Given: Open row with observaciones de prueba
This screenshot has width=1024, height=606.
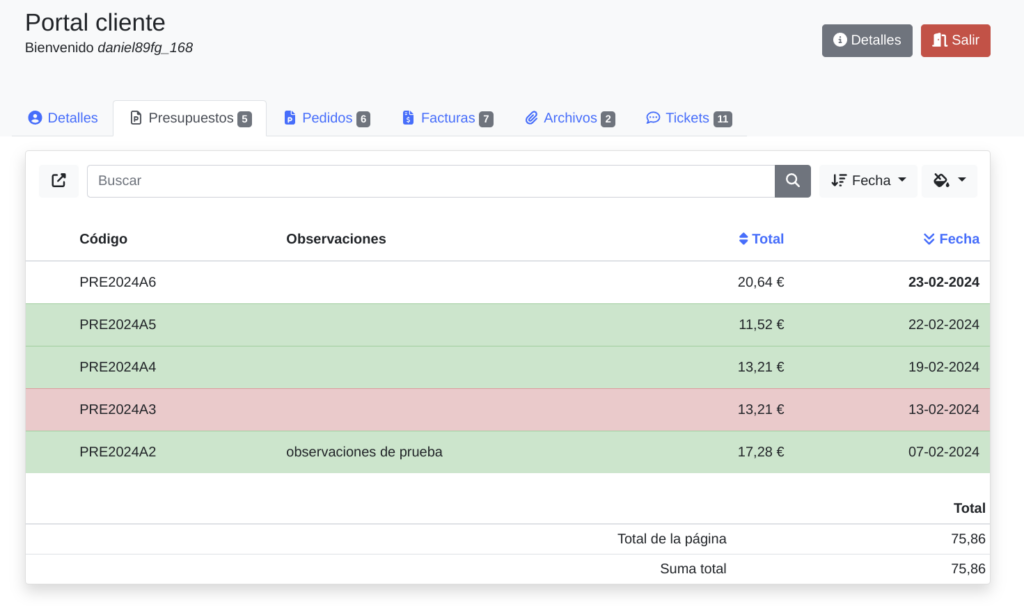Looking at the screenshot, I should click(x=364, y=452).
